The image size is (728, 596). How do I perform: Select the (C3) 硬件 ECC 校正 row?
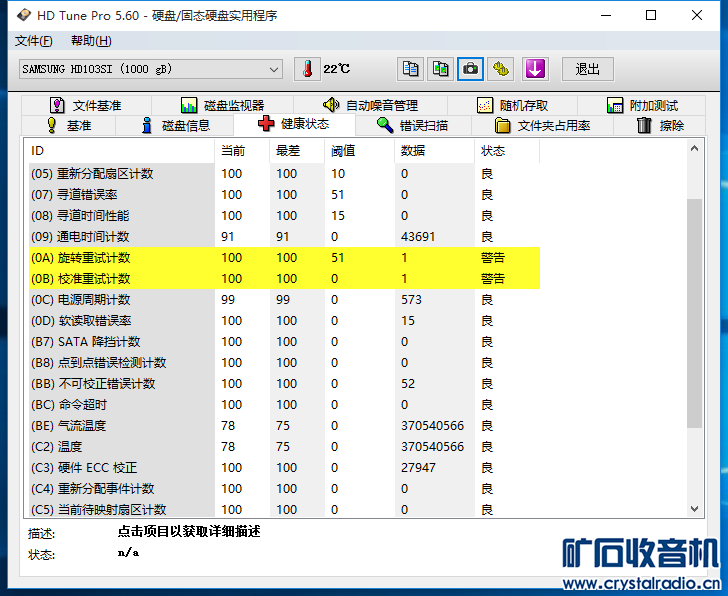284,468
